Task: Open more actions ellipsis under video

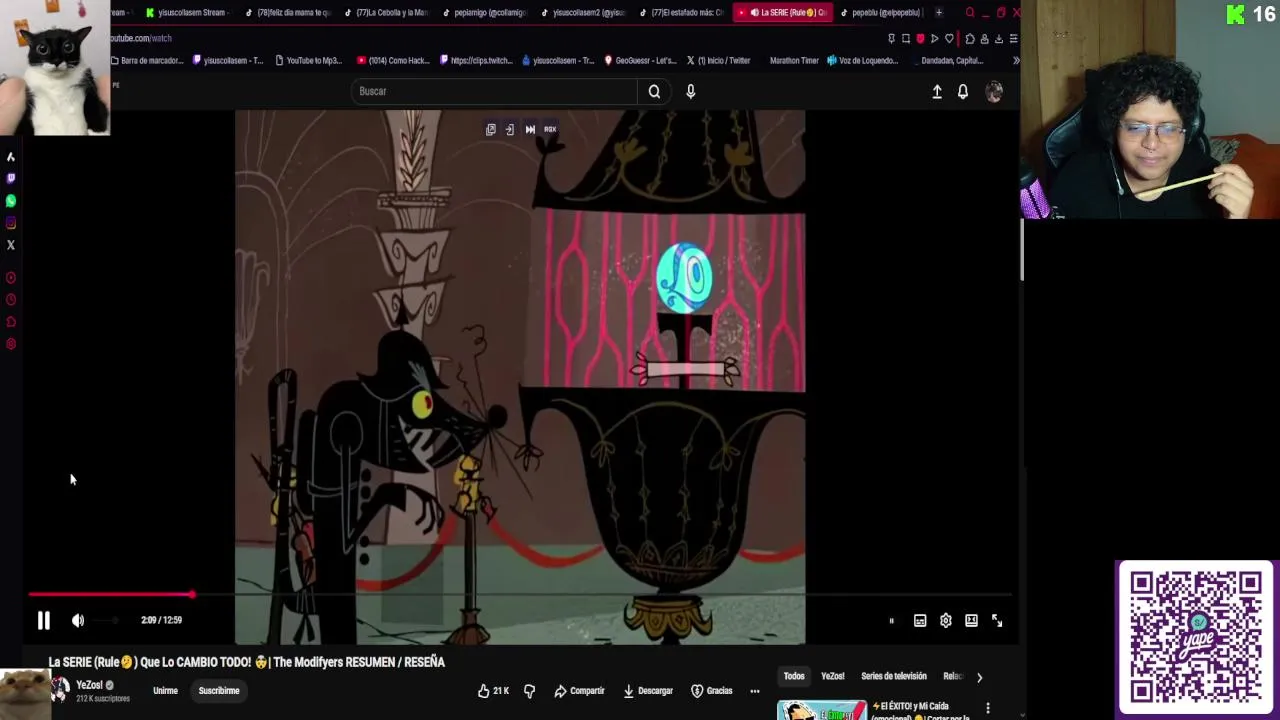Action: tap(755, 691)
